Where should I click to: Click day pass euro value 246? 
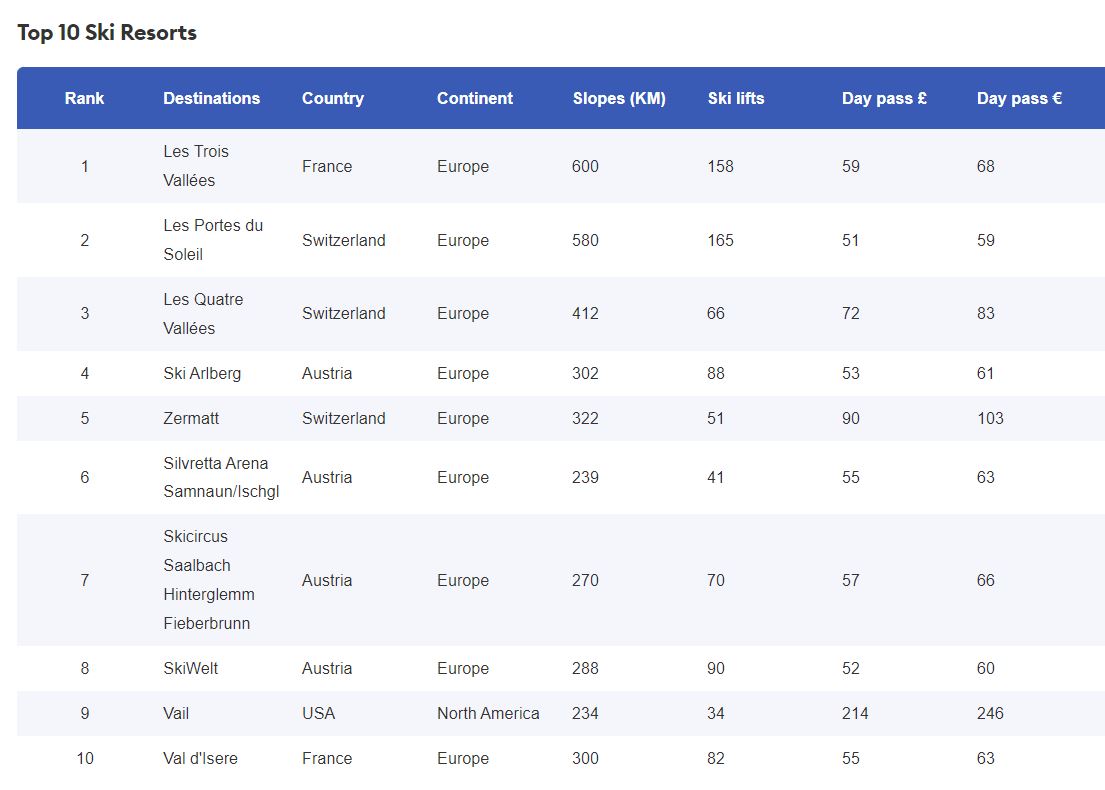990,713
